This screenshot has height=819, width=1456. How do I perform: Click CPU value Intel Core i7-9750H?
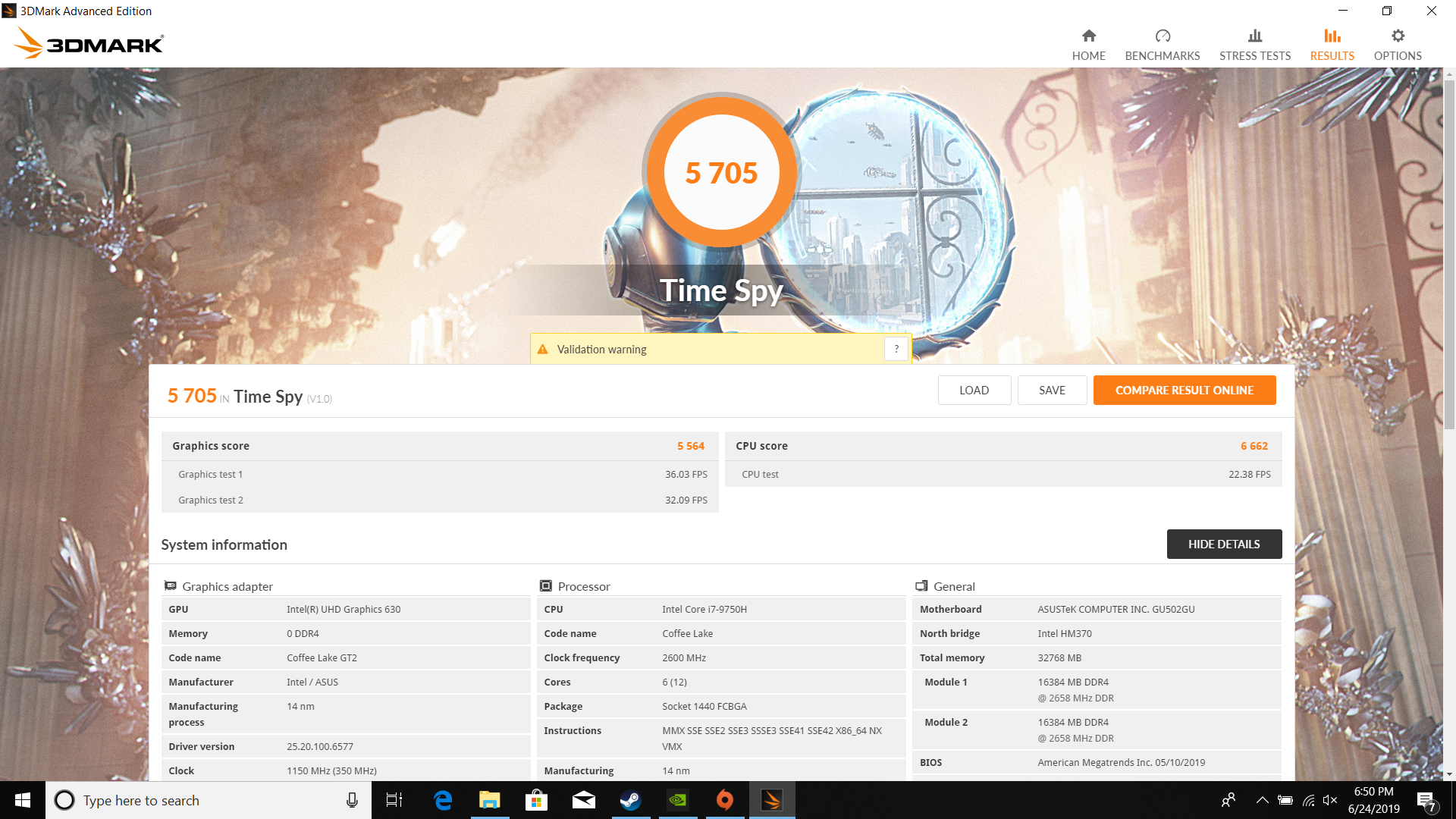tap(704, 609)
